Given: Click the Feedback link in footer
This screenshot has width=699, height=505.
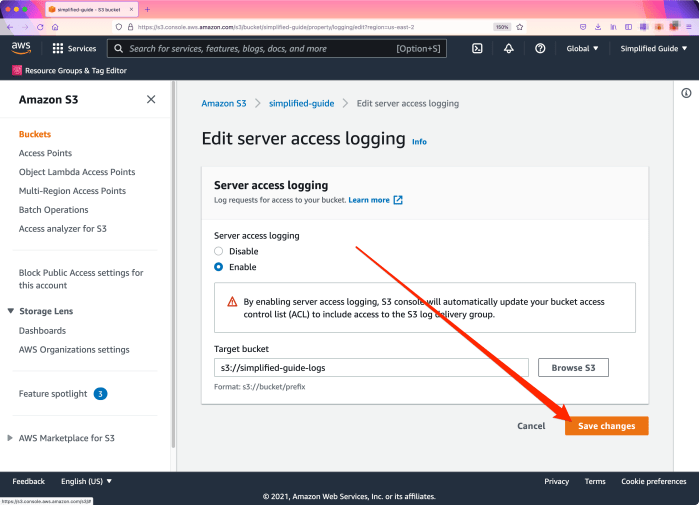Looking at the screenshot, I should tap(29, 481).
